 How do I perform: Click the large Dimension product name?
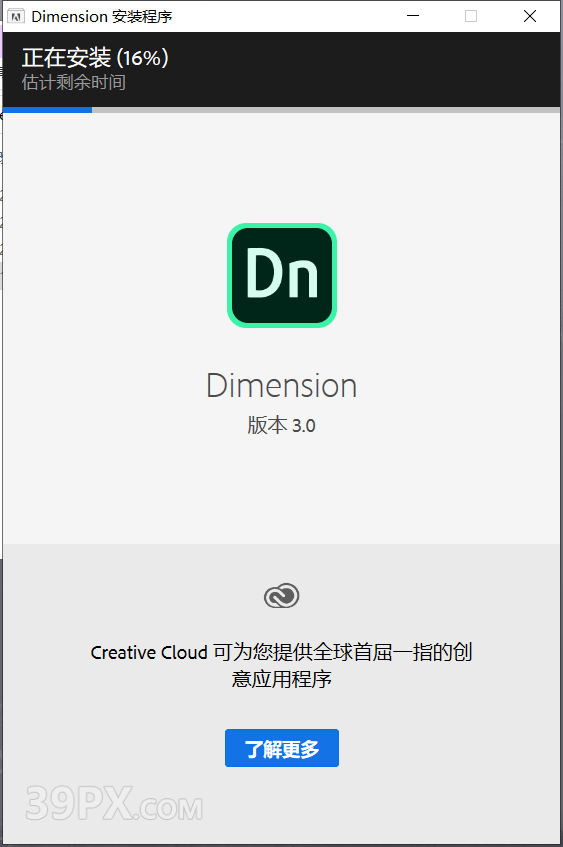tap(282, 386)
